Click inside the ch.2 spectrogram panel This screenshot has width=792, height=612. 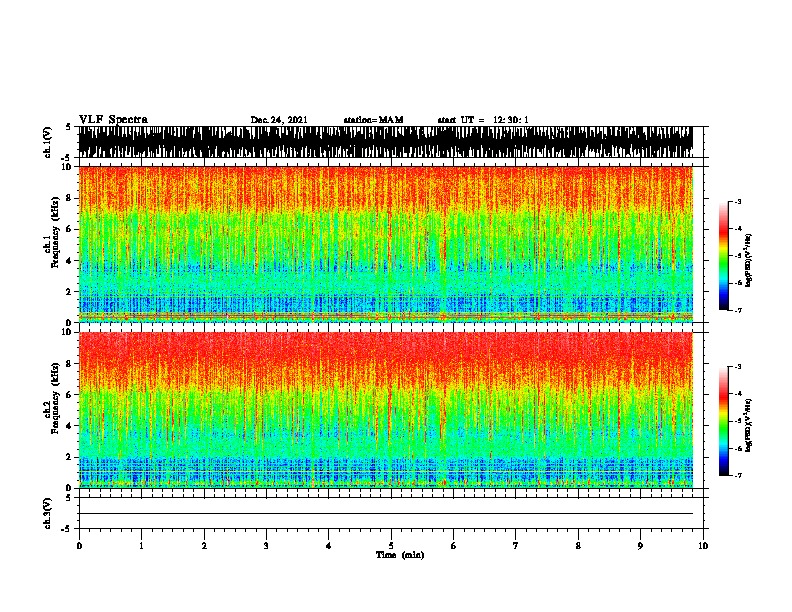click(385, 410)
